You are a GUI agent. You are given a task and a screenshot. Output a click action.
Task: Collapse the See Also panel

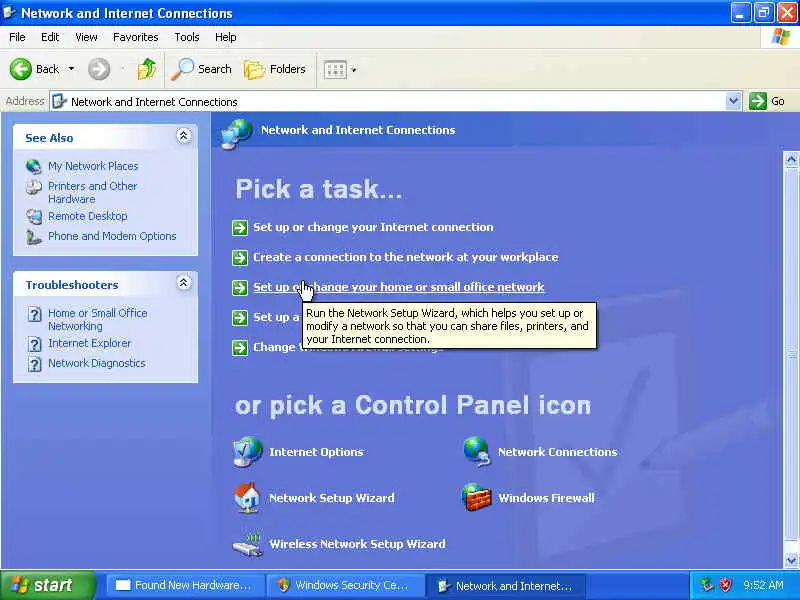(x=184, y=136)
